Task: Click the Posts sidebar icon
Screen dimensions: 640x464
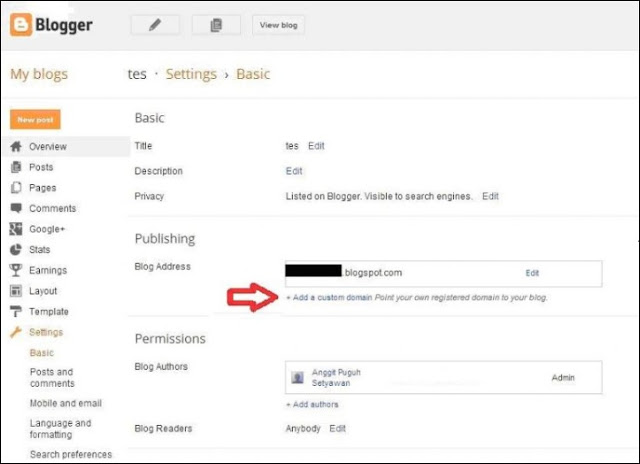Action: click(16, 167)
